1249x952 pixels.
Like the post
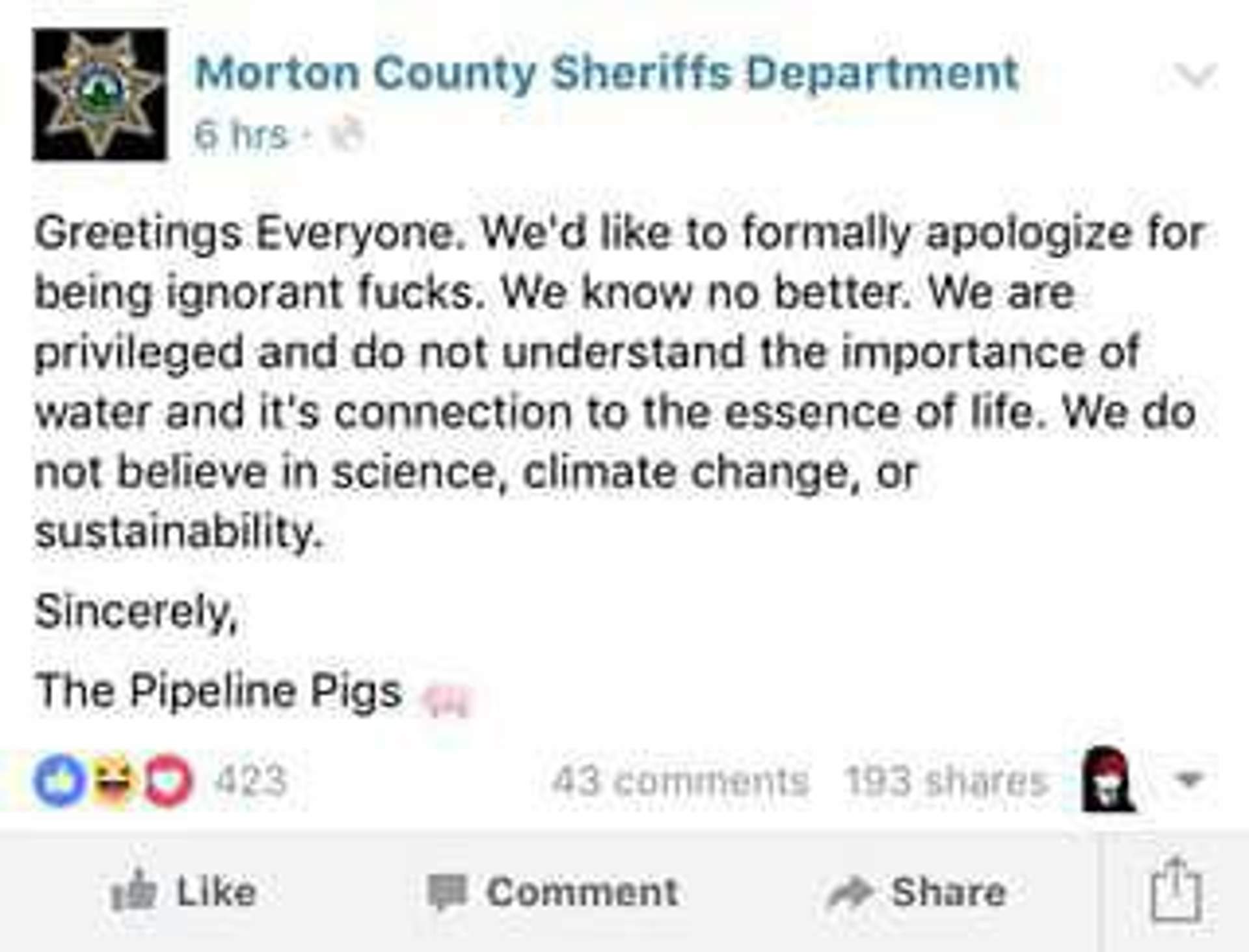click(184, 891)
